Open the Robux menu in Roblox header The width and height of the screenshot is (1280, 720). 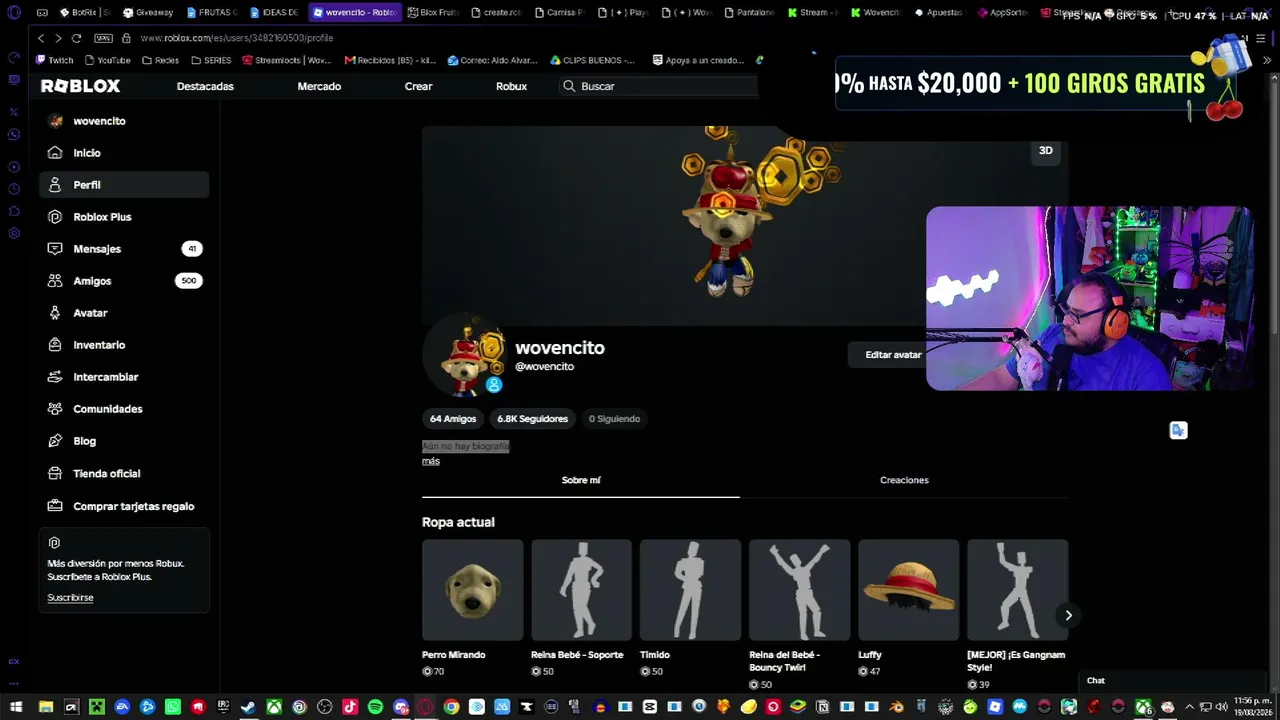(x=511, y=86)
